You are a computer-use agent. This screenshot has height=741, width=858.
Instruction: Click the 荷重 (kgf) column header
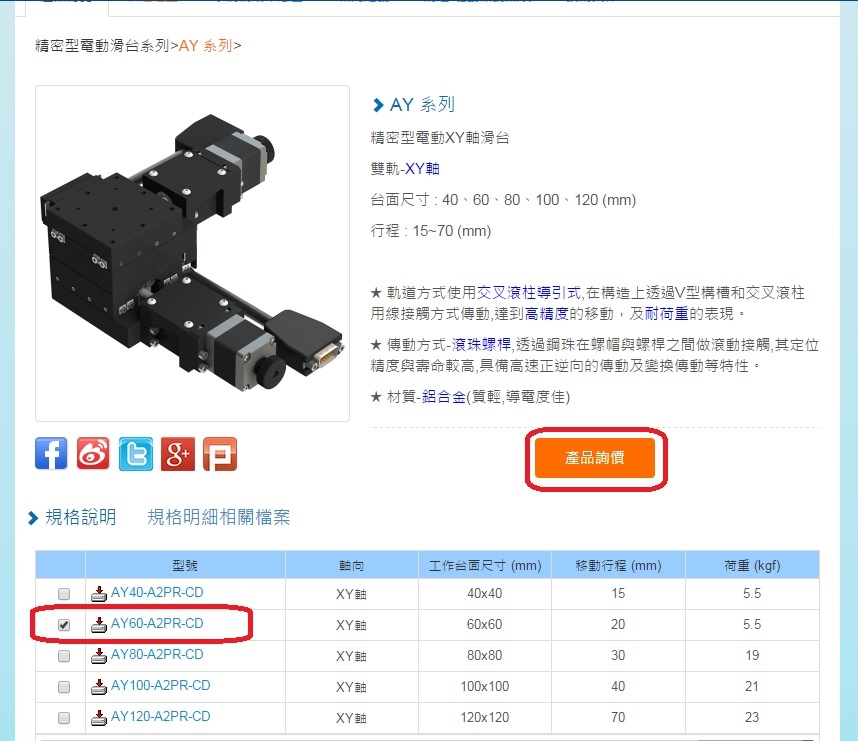point(752,565)
